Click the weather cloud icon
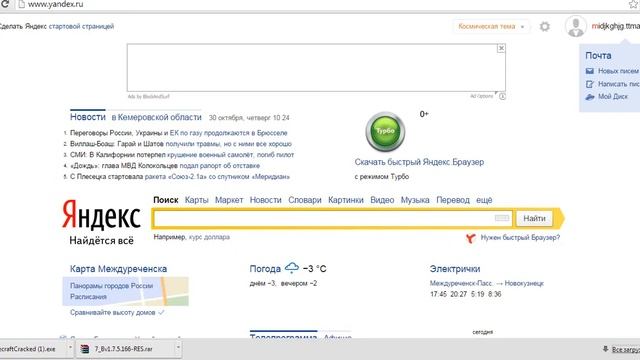 (x=292, y=268)
